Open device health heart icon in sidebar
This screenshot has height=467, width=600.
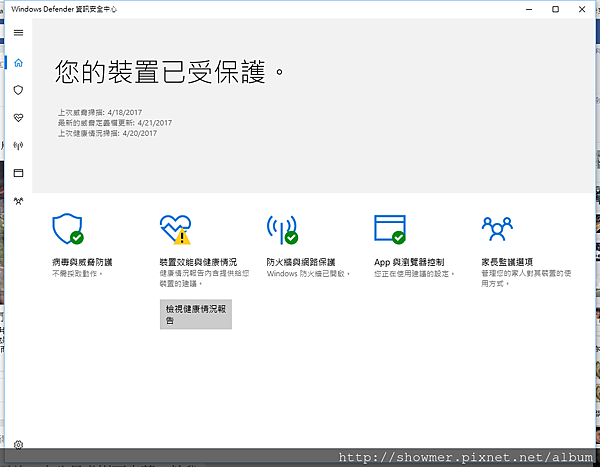[x=18, y=118]
